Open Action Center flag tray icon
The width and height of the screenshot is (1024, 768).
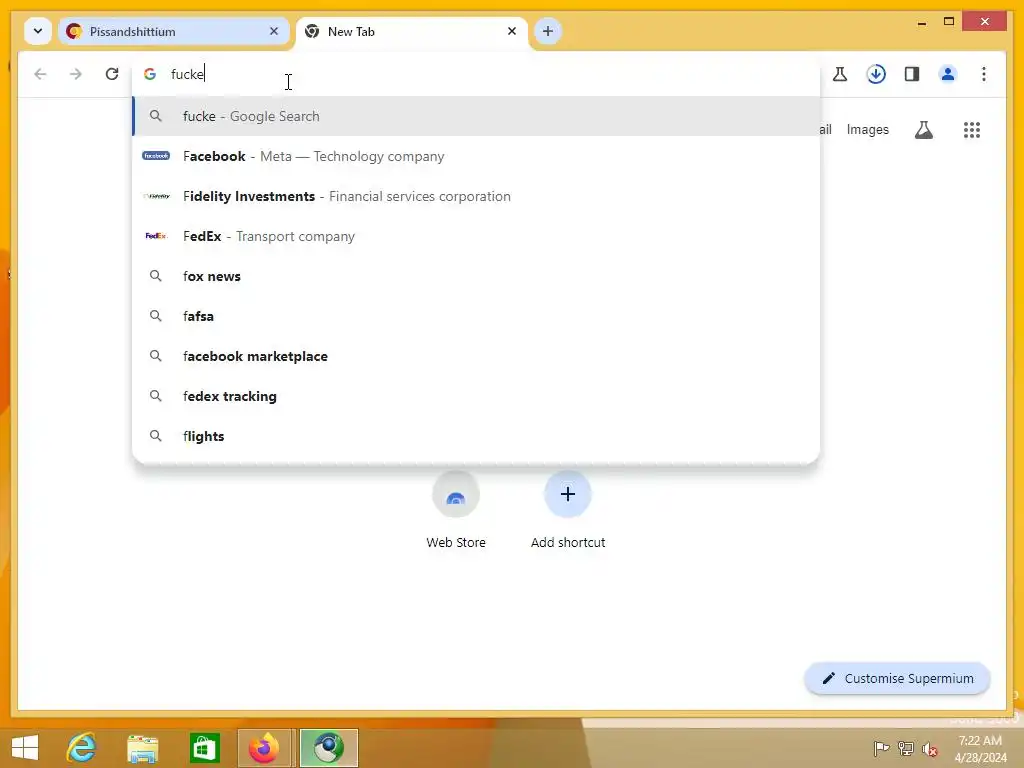pos(881,748)
